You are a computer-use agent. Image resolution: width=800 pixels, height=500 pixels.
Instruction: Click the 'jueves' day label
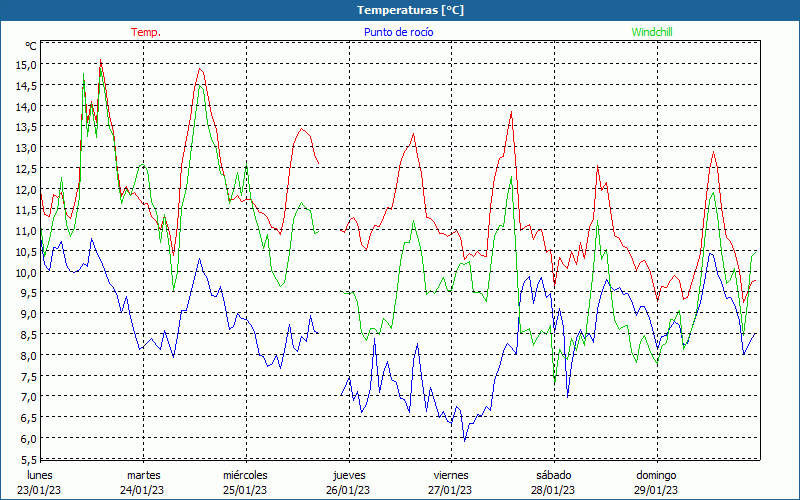coord(349,476)
